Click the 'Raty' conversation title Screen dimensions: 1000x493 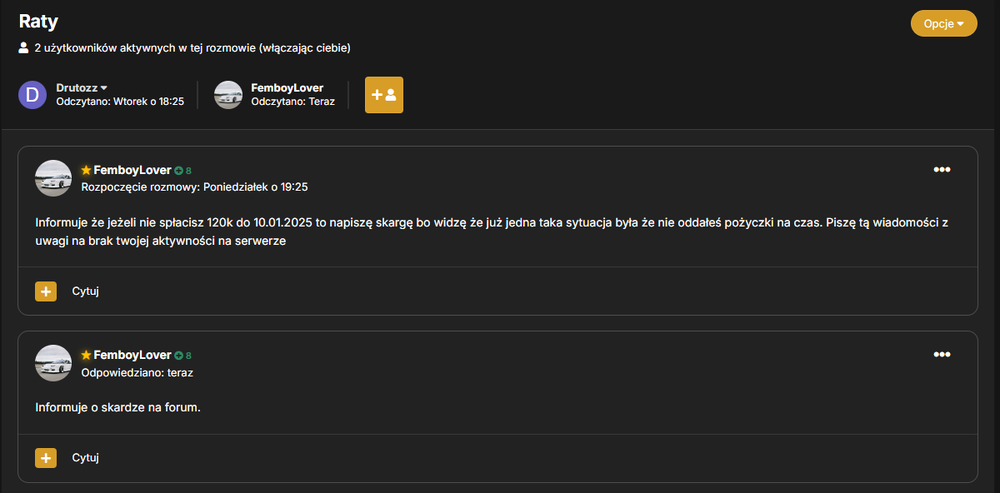[39, 22]
